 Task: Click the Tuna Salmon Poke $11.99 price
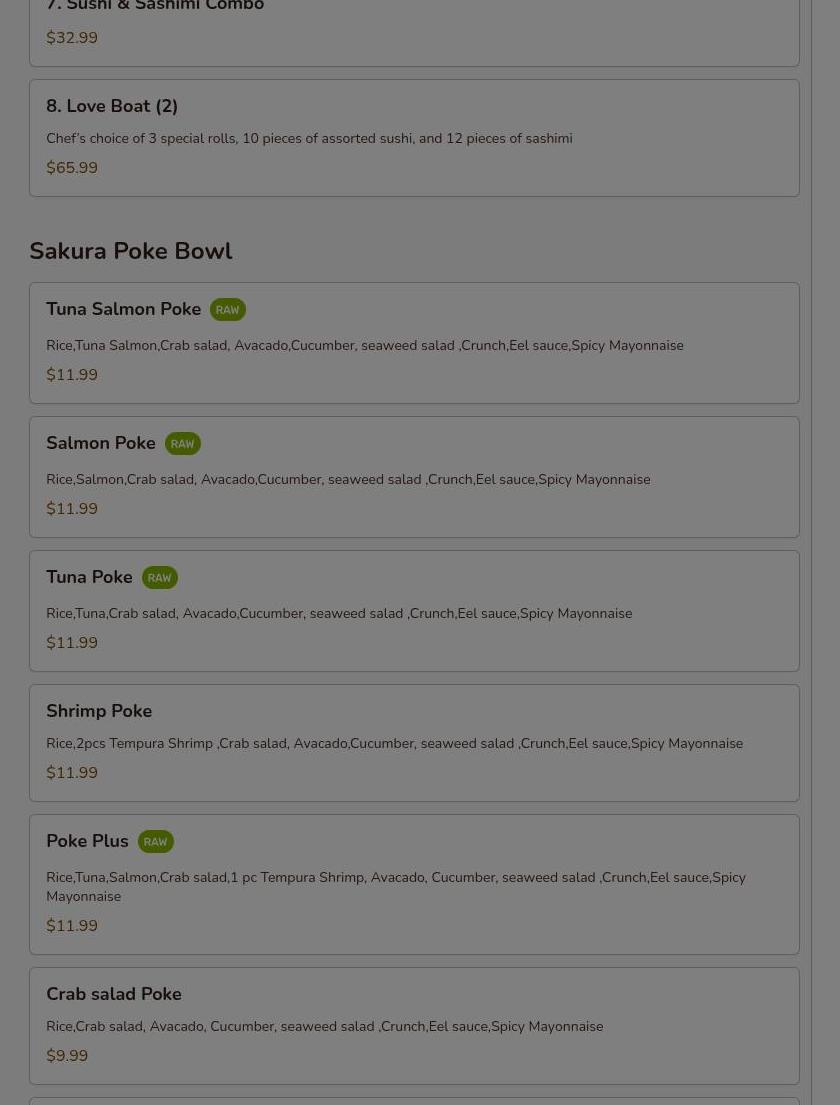pyautogui.click(x=72, y=375)
